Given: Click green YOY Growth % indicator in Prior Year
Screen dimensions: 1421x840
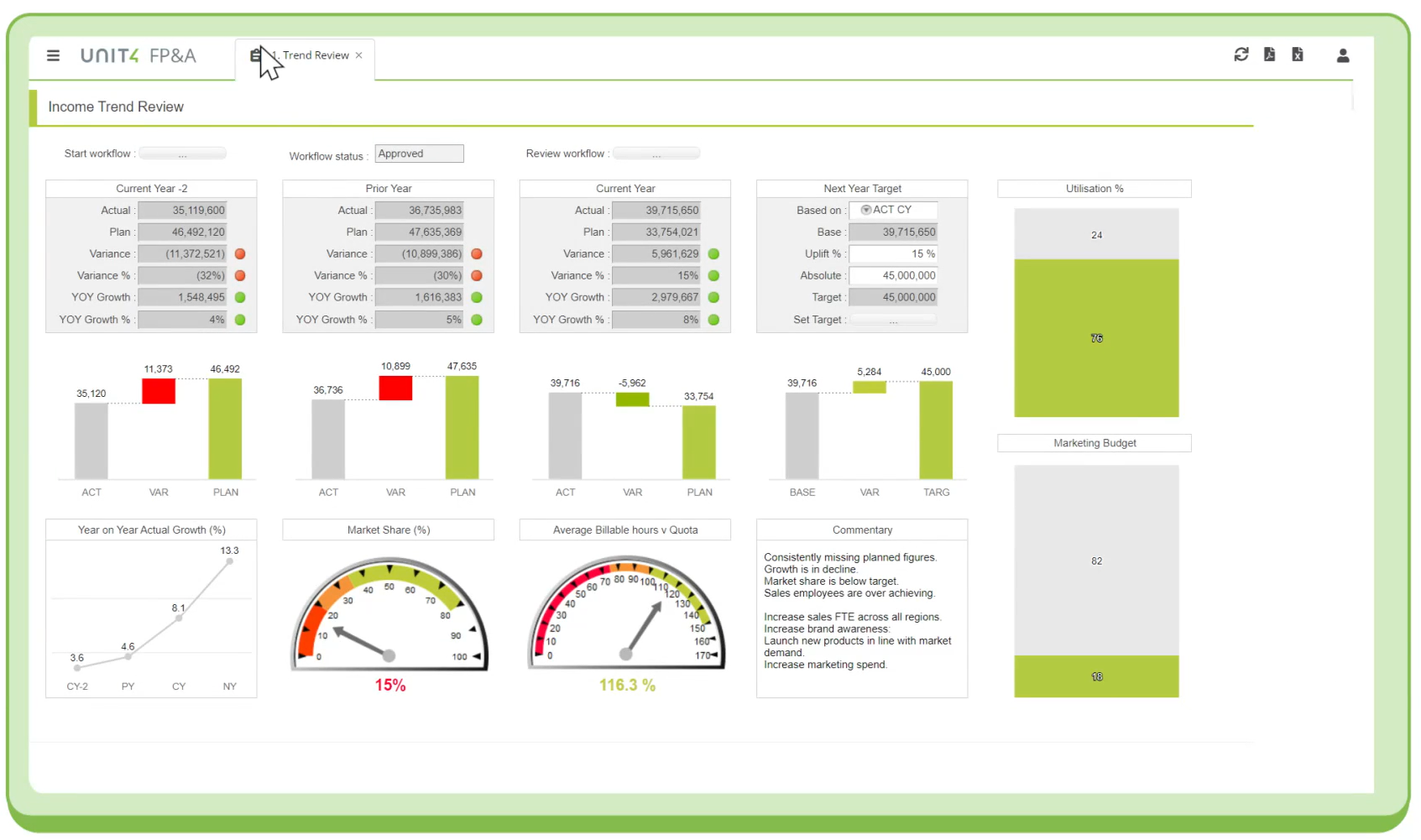Looking at the screenshot, I should pyautogui.click(x=477, y=320).
